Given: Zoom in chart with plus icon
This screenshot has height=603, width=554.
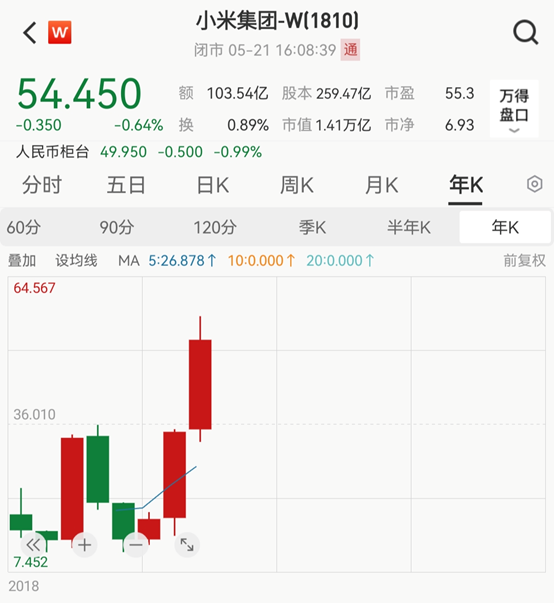Looking at the screenshot, I should [x=85, y=545].
